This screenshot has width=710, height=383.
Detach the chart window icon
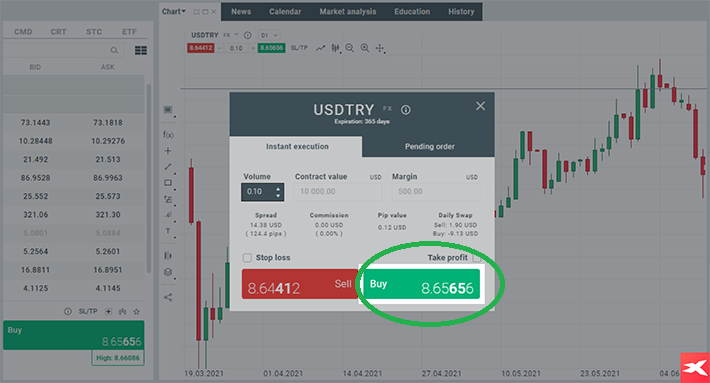197,12
